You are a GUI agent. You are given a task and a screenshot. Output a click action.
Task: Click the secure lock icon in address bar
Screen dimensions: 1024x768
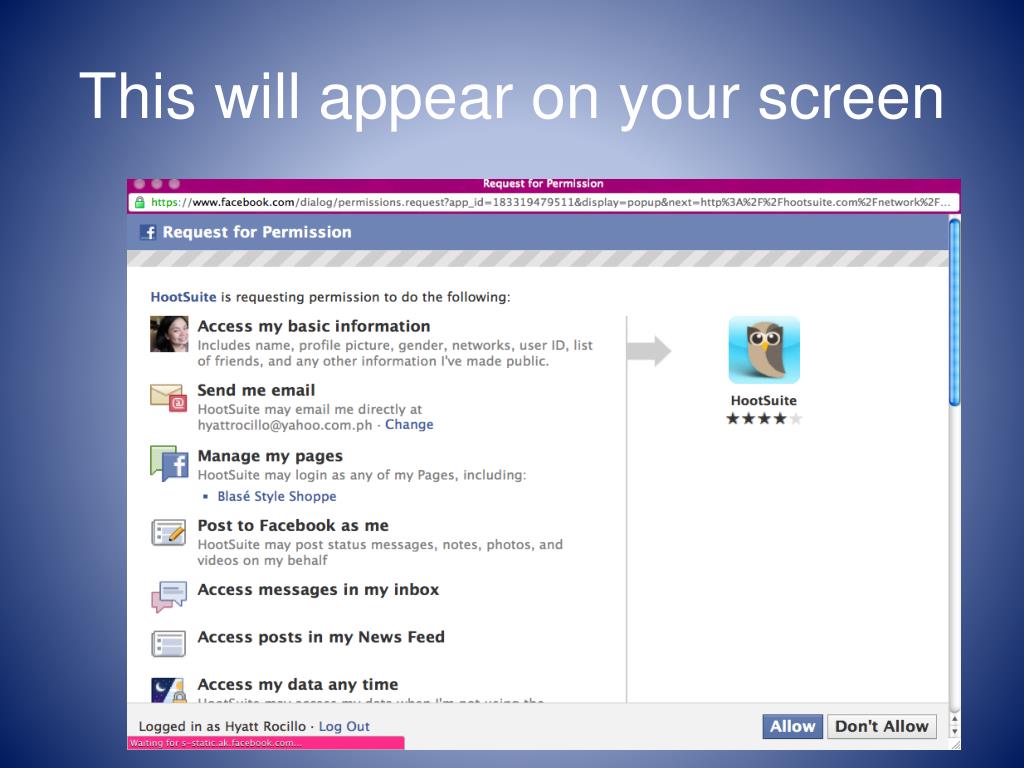pos(139,202)
